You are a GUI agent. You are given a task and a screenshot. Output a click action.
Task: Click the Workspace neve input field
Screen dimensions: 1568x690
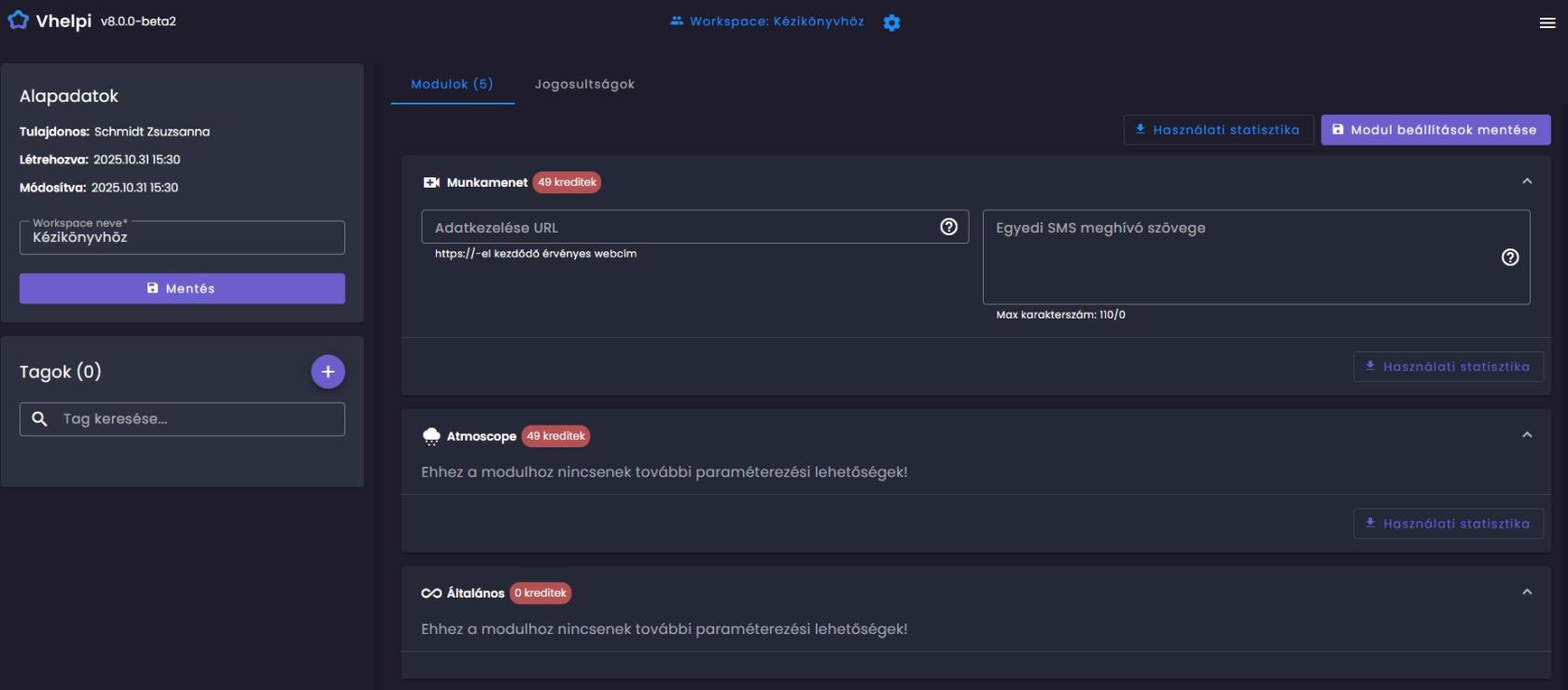click(x=182, y=238)
